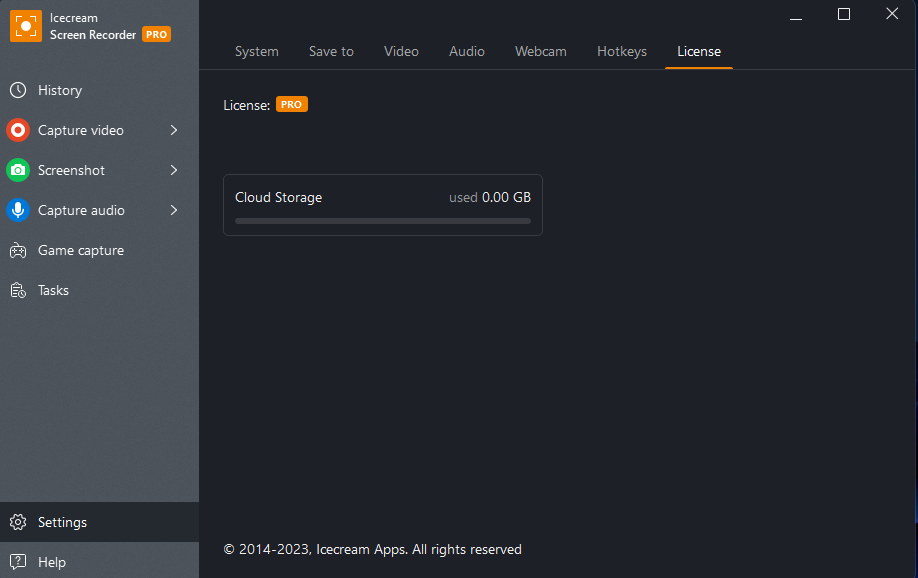Image resolution: width=918 pixels, height=578 pixels.
Task: Expand the Capture audio submenu chevron
Action: [174, 210]
